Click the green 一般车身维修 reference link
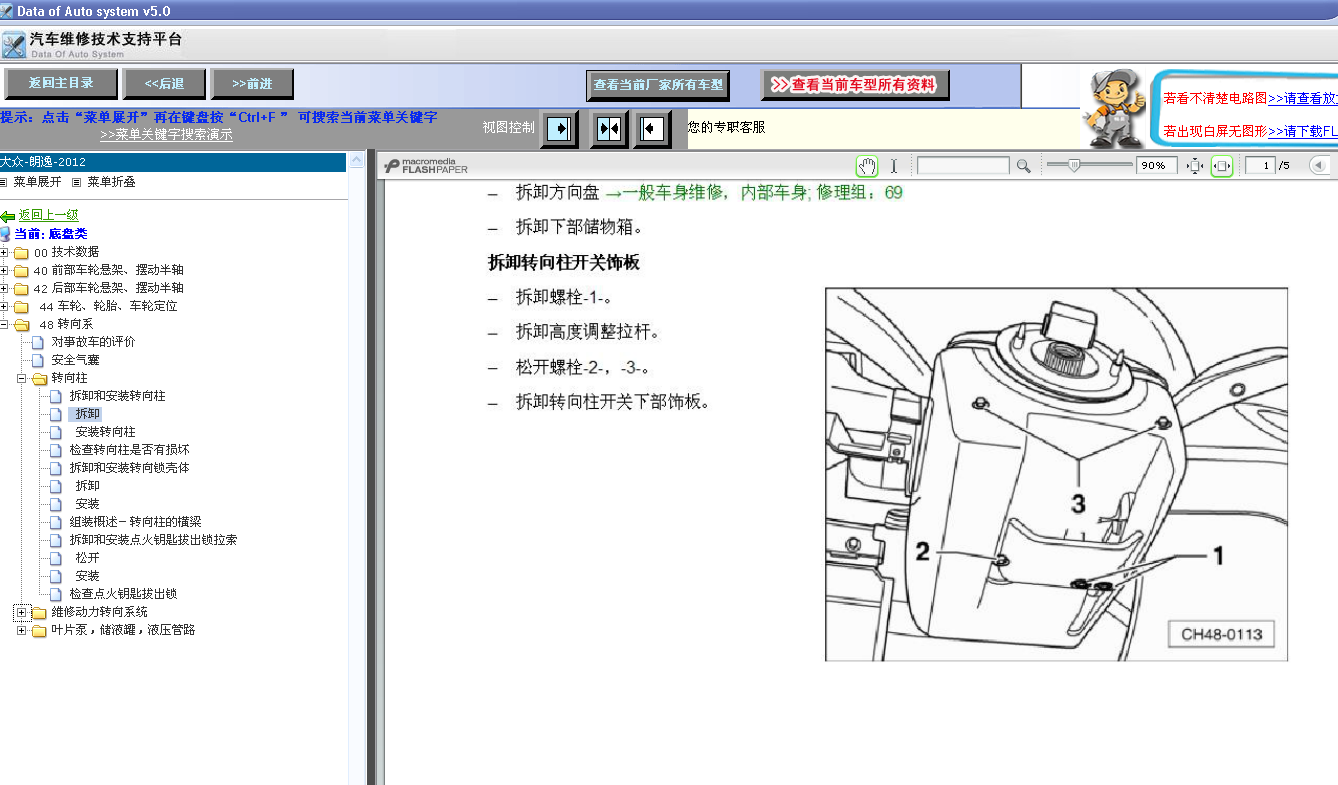 click(x=753, y=193)
